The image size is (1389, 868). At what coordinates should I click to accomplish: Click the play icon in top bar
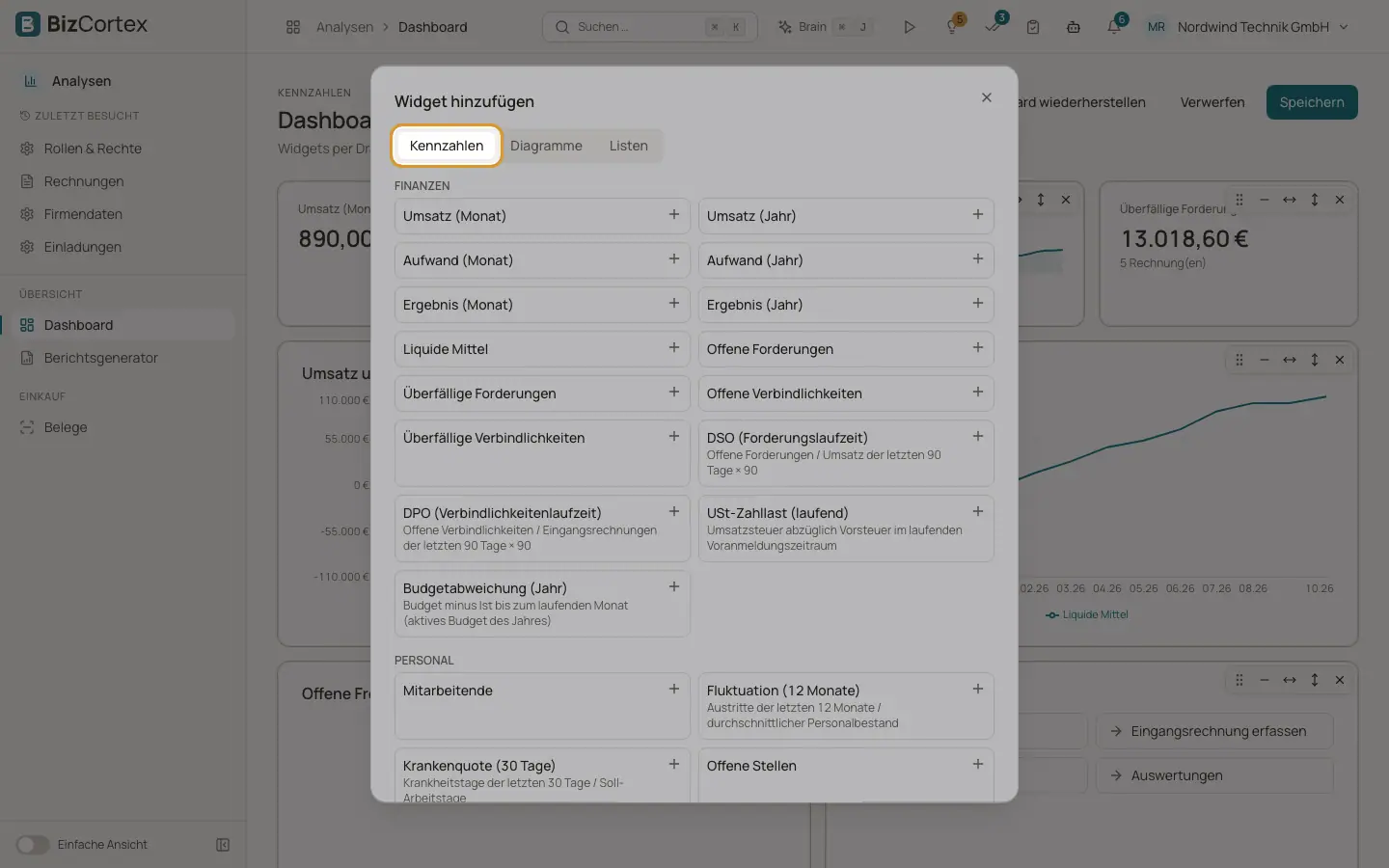(910, 27)
